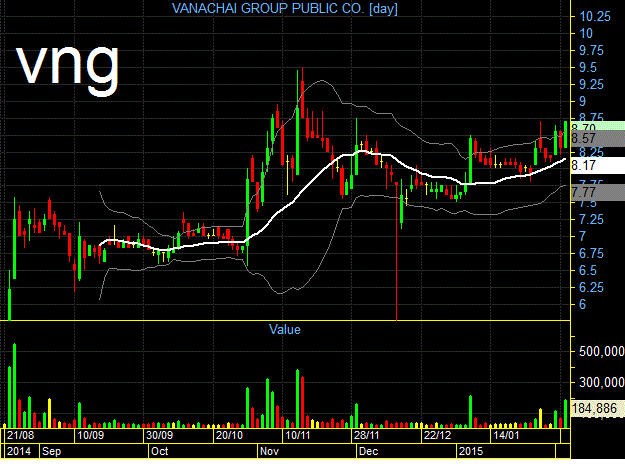Click the 184,886 current value tag
The width and height of the screenshot is (625, 466).
[x=598, y=409]
